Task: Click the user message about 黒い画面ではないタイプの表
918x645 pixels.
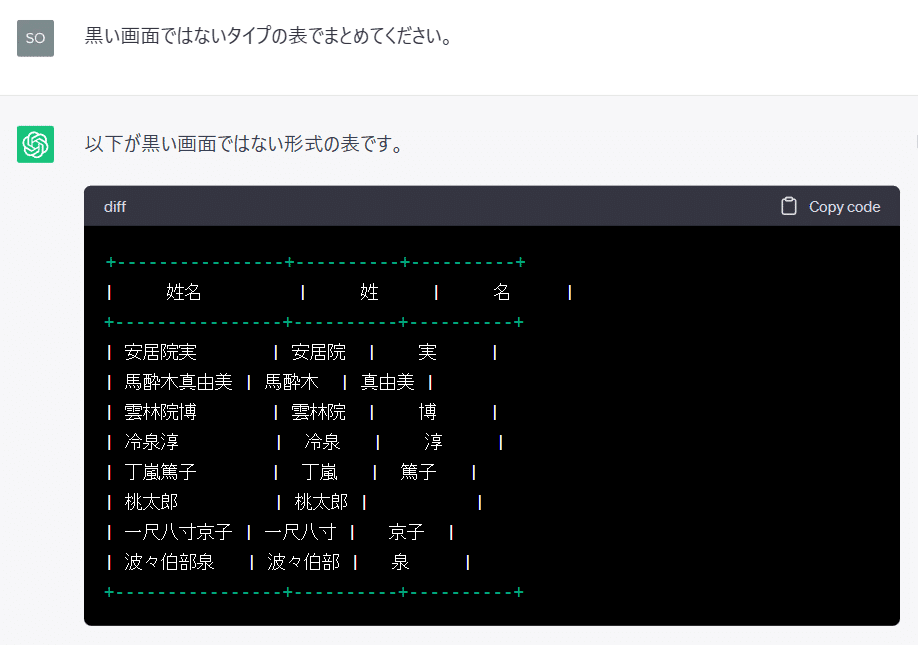Action: 269,36
